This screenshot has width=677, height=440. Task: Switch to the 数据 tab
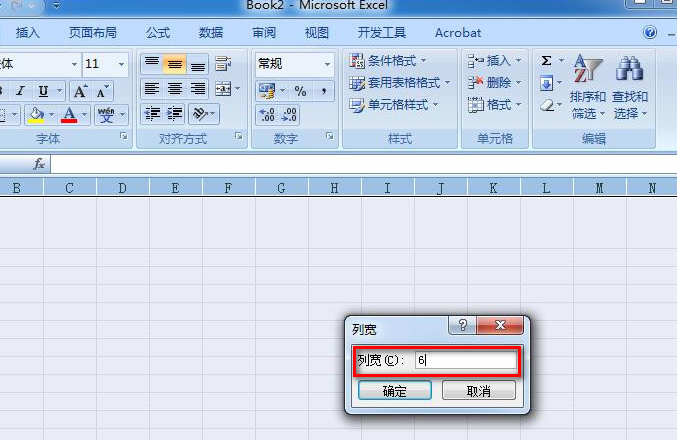pyautogui.click(x=211, y=33)
